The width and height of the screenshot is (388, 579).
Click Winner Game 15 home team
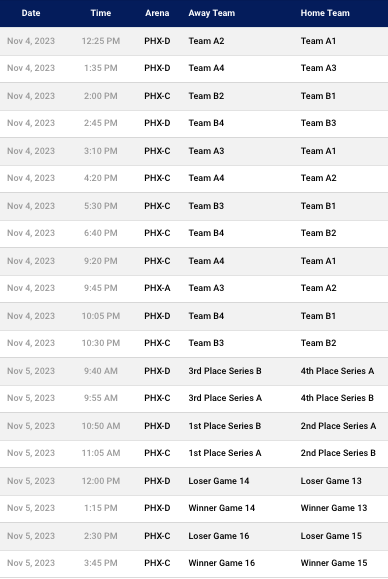click(x=334, y=563)
